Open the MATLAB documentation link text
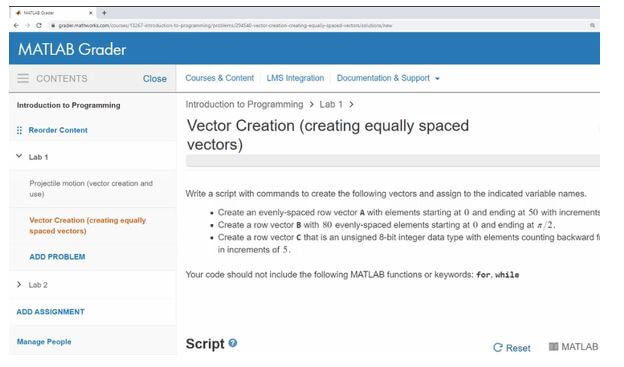The width and height of the screenshot is (624, 367). click(579, 347)
